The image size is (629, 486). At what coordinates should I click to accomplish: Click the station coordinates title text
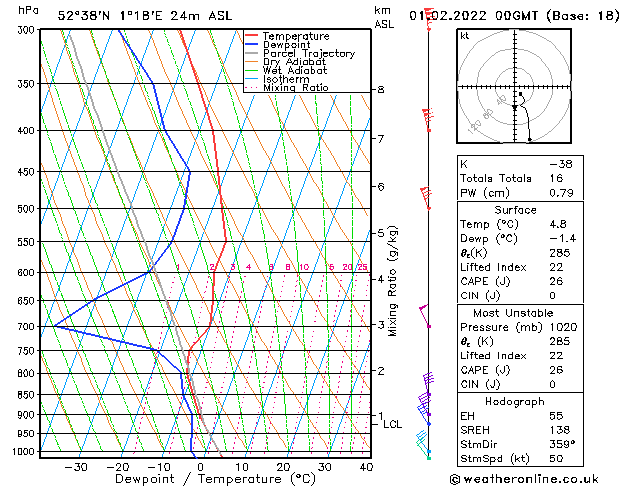point(145,16)
